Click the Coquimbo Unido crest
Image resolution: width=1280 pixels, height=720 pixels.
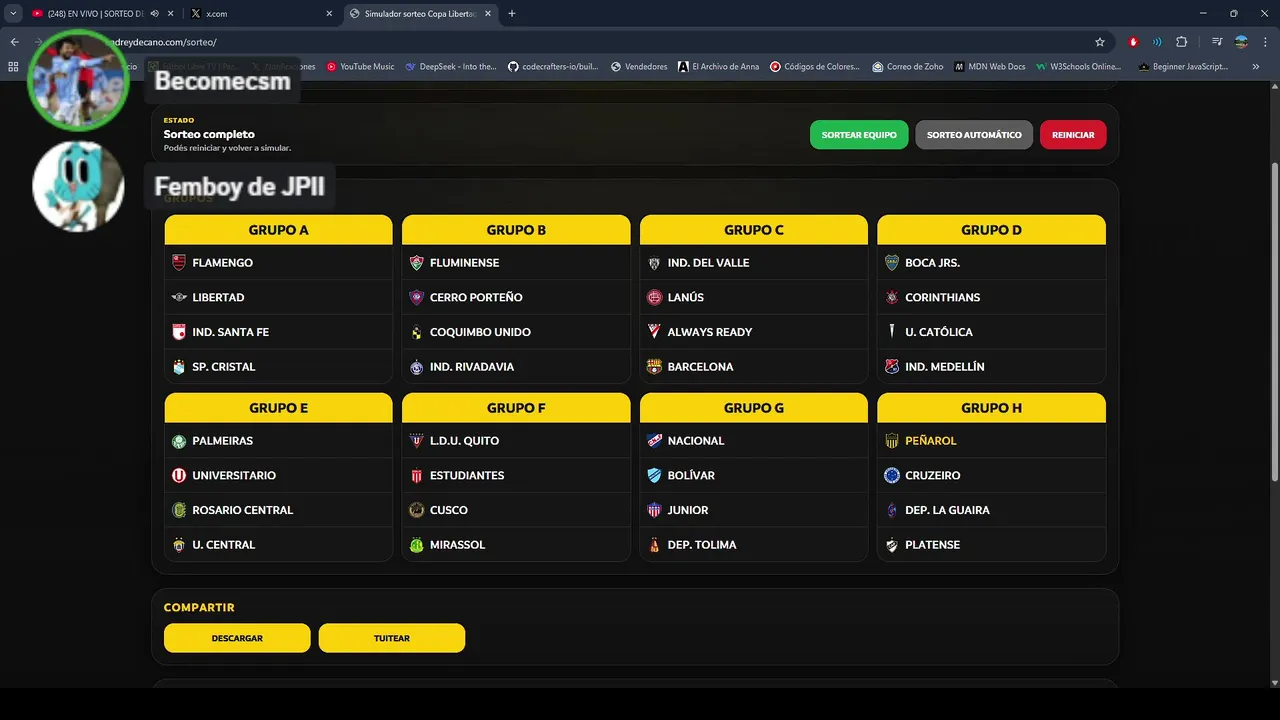(416, 332)
